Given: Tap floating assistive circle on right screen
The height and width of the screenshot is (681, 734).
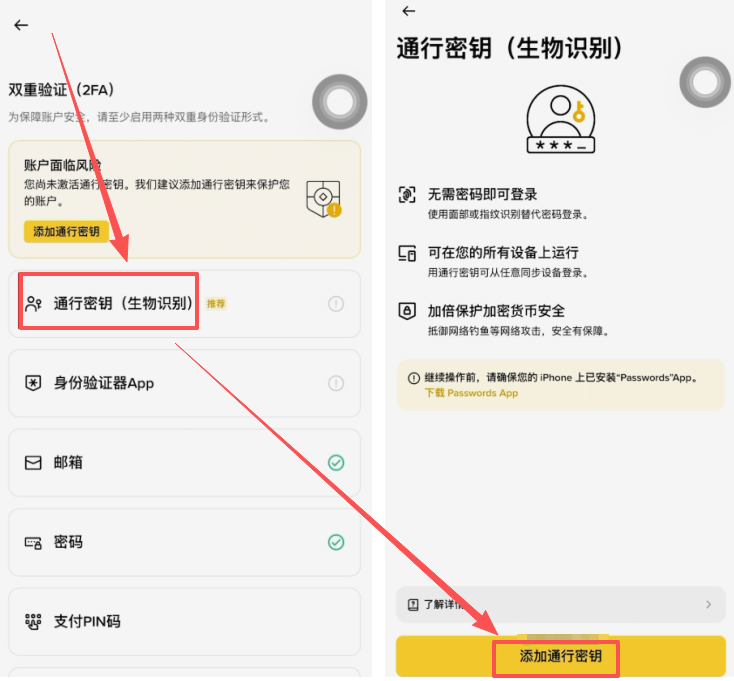Looking at the screenshot, I should coord(705,82).
